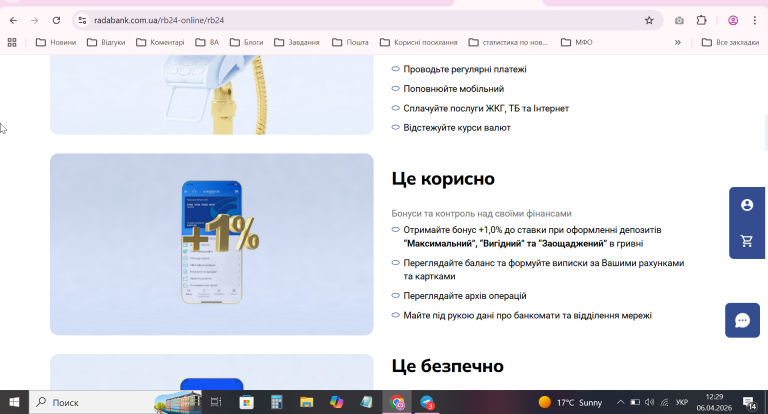Viewport: 768px width, 414px height.
Task: Open the shopping cart side button
Action: click(746, 241)
